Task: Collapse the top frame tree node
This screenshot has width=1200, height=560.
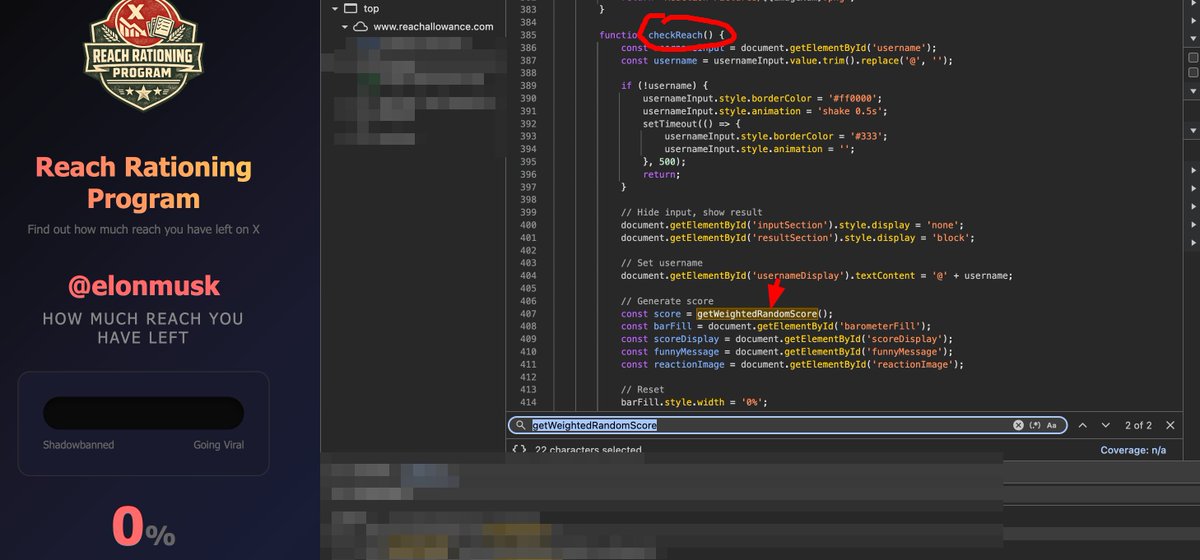Action: pyautogui.click(x=334, y=9)
